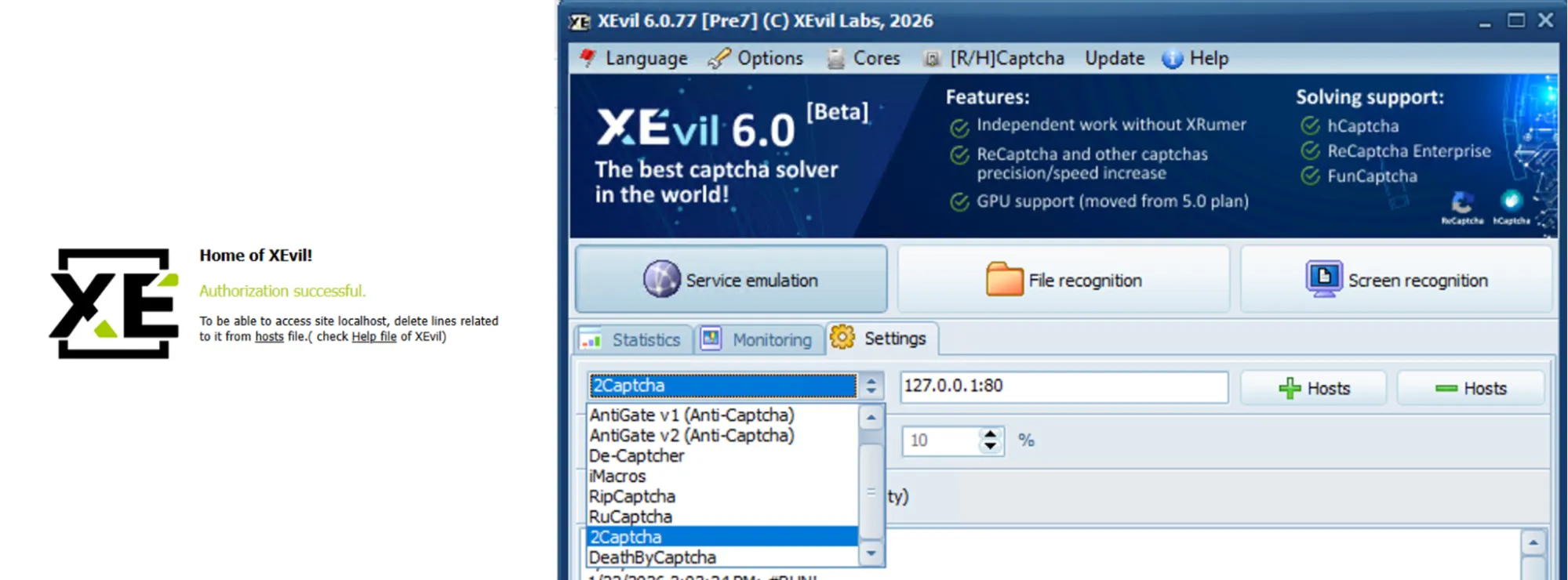Click the add Hosts button
The width and height of the screenshot is (1568, 580).
click(1313, 389)
